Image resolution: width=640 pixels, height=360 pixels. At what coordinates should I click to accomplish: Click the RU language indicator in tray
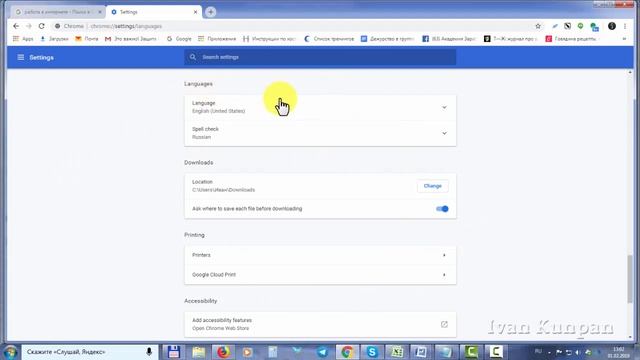tap(538, 351)
